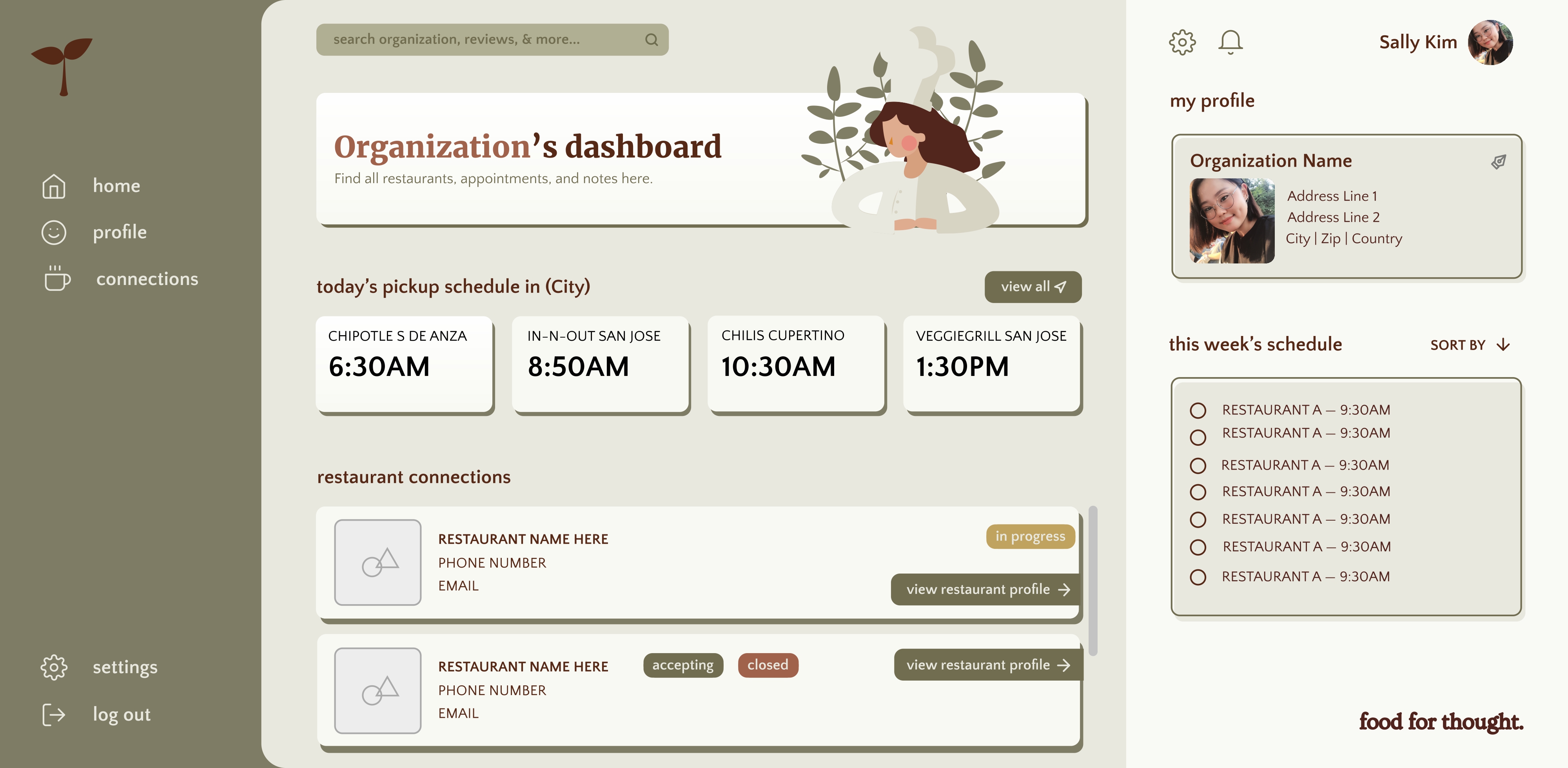The image size is (1568, 768).
Task: Open the CHIPOTLE S DE ANZA 6:30AM card
Action: [404, 364]
